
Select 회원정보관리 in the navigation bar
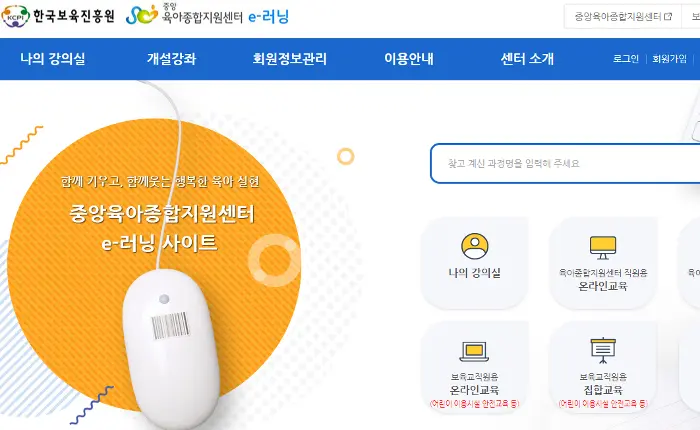click(290, 58)
